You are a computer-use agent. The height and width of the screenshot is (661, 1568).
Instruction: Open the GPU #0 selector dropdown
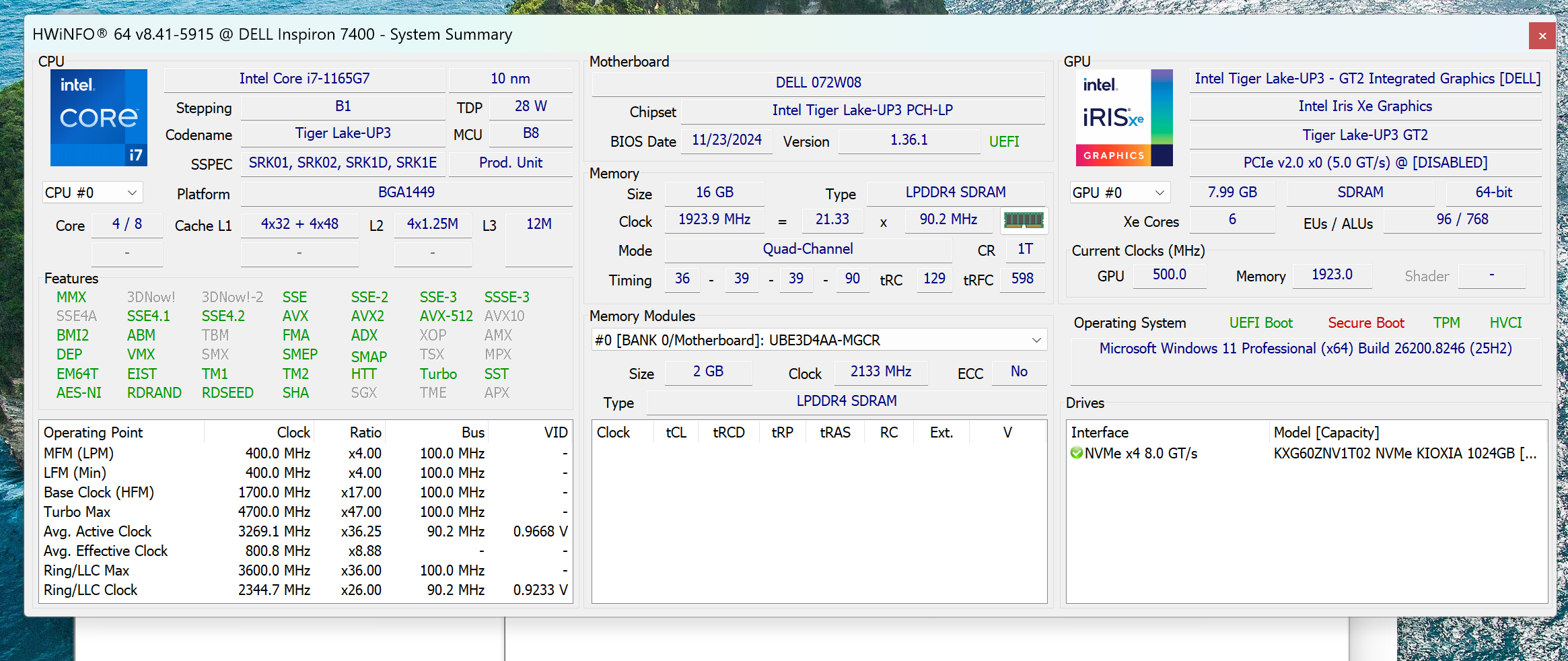pyautogui.click(x=1120, y=193)
